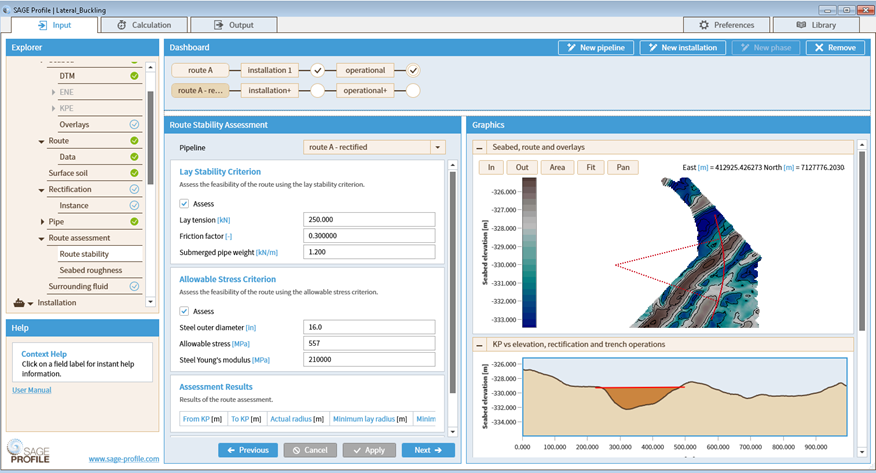The height and width of the screenshot is (473, 876).
Task: Click the green status icon beside Pipe
Action: (x=134, y=222)
